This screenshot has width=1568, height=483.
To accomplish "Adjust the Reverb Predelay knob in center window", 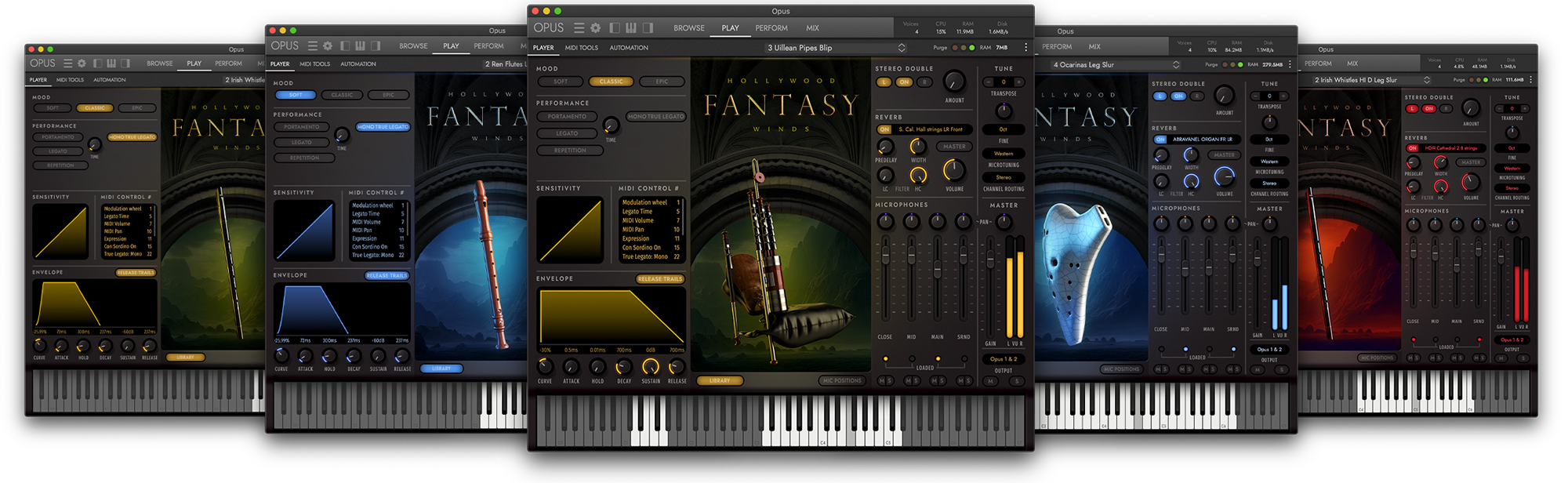I will [885, 147].
